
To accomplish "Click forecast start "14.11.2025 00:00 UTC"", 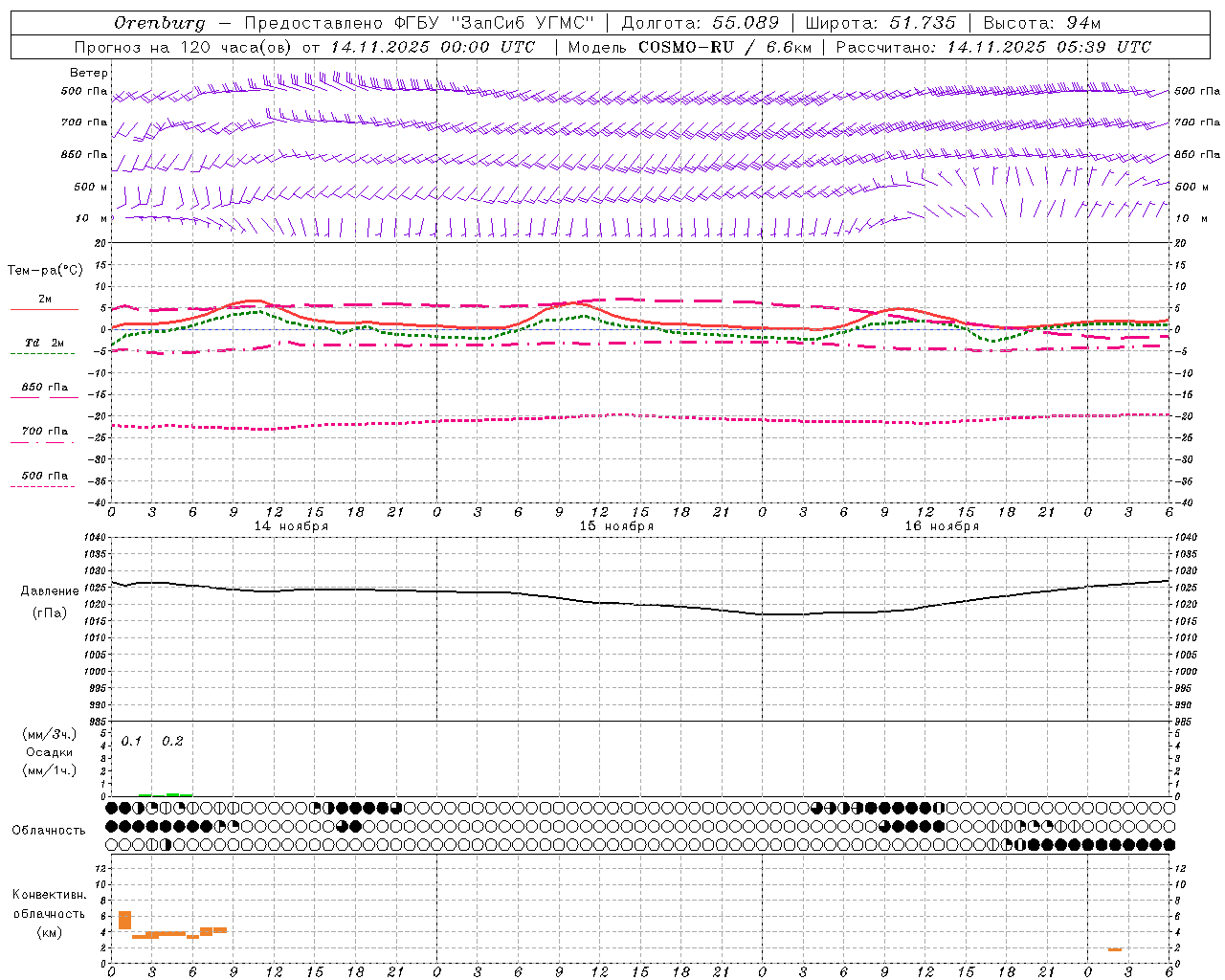I will pos(433,47).
